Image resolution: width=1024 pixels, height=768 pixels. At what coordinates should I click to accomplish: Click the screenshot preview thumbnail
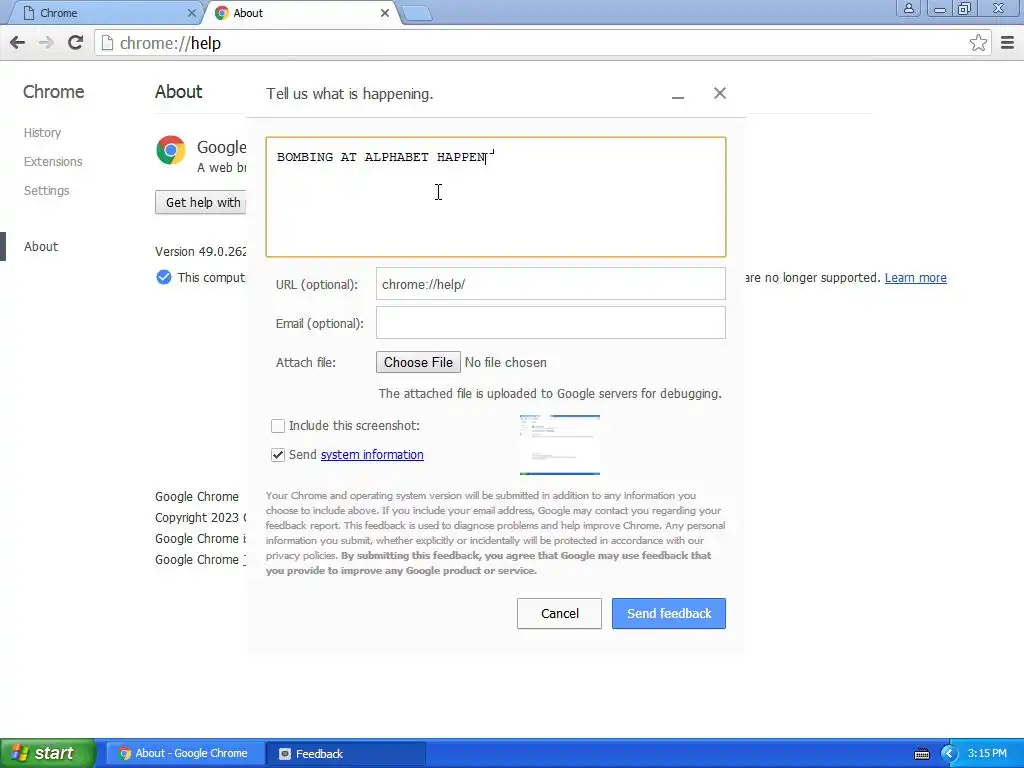click(560, 445)
